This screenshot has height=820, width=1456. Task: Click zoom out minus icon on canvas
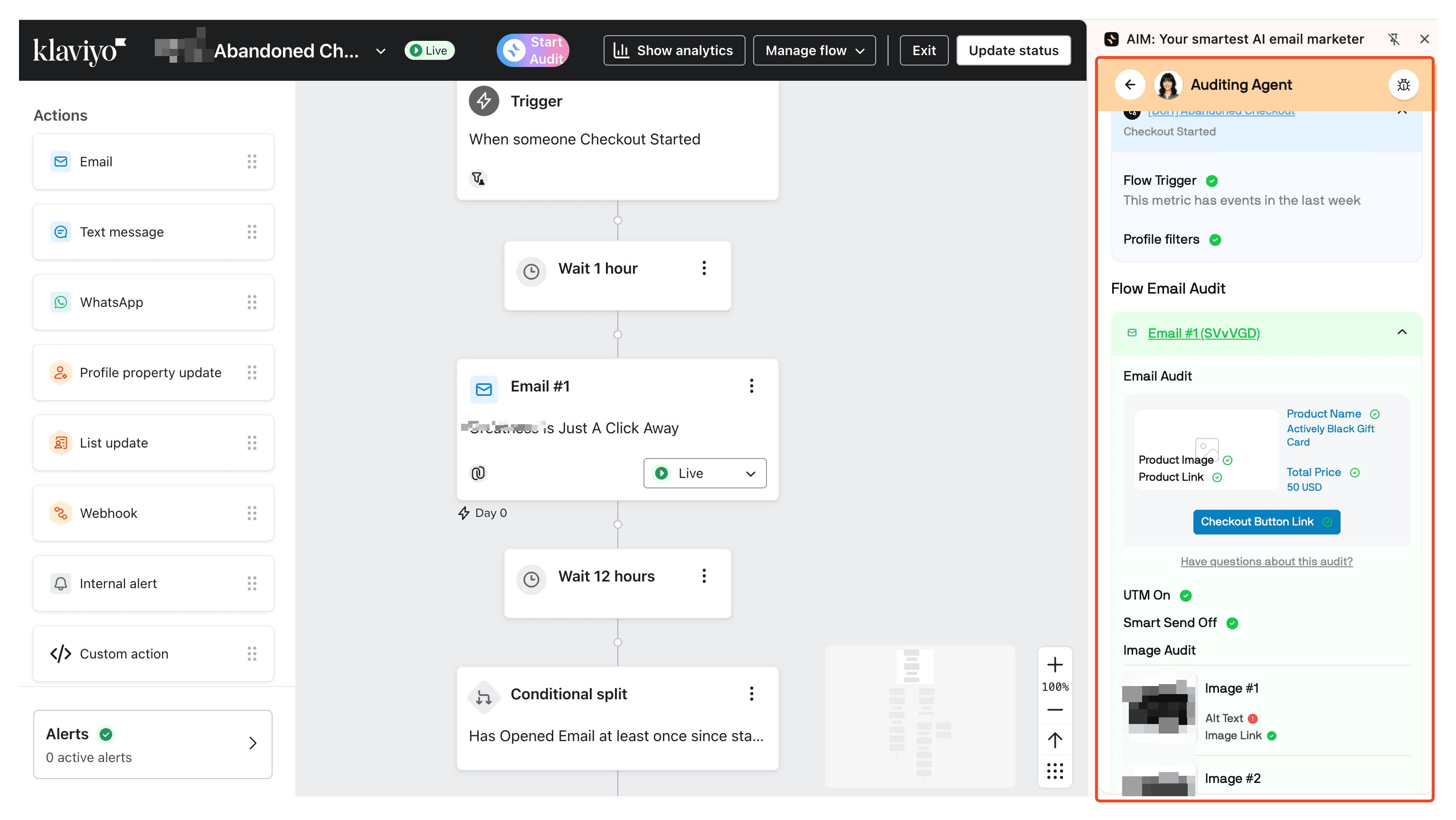coord(1055,710)
